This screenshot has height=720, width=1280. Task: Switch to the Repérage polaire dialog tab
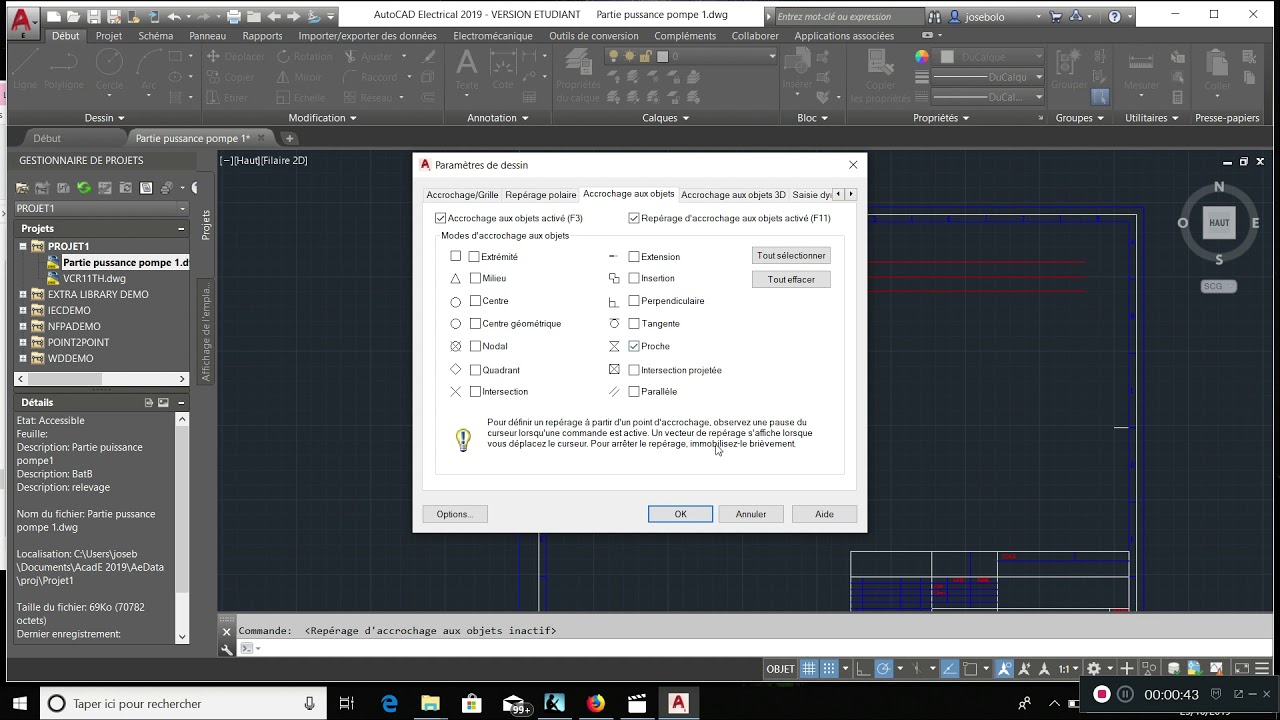[541, 195]
